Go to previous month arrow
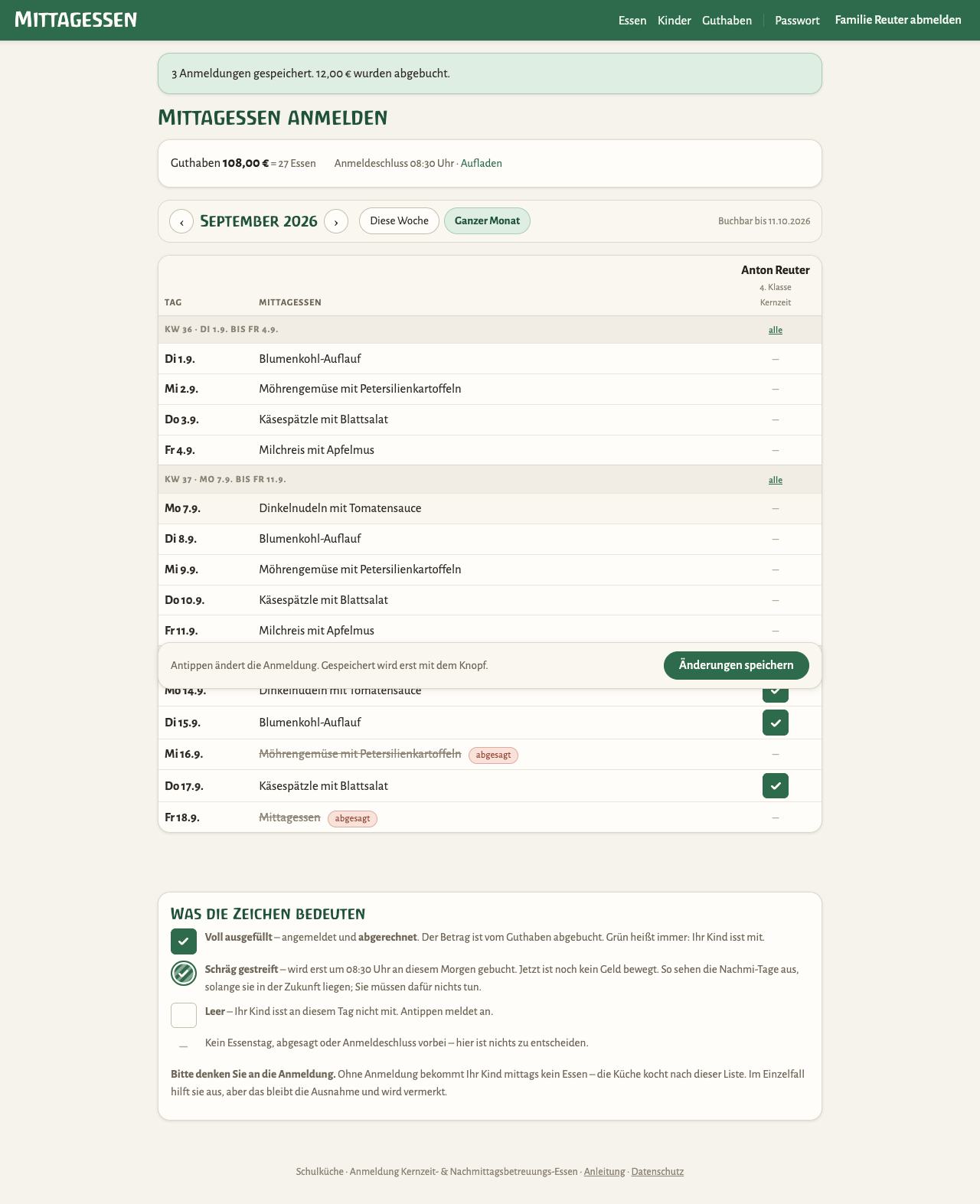Image resolution: width=980 pixels, height=1204 pixels. pos(181,221)
